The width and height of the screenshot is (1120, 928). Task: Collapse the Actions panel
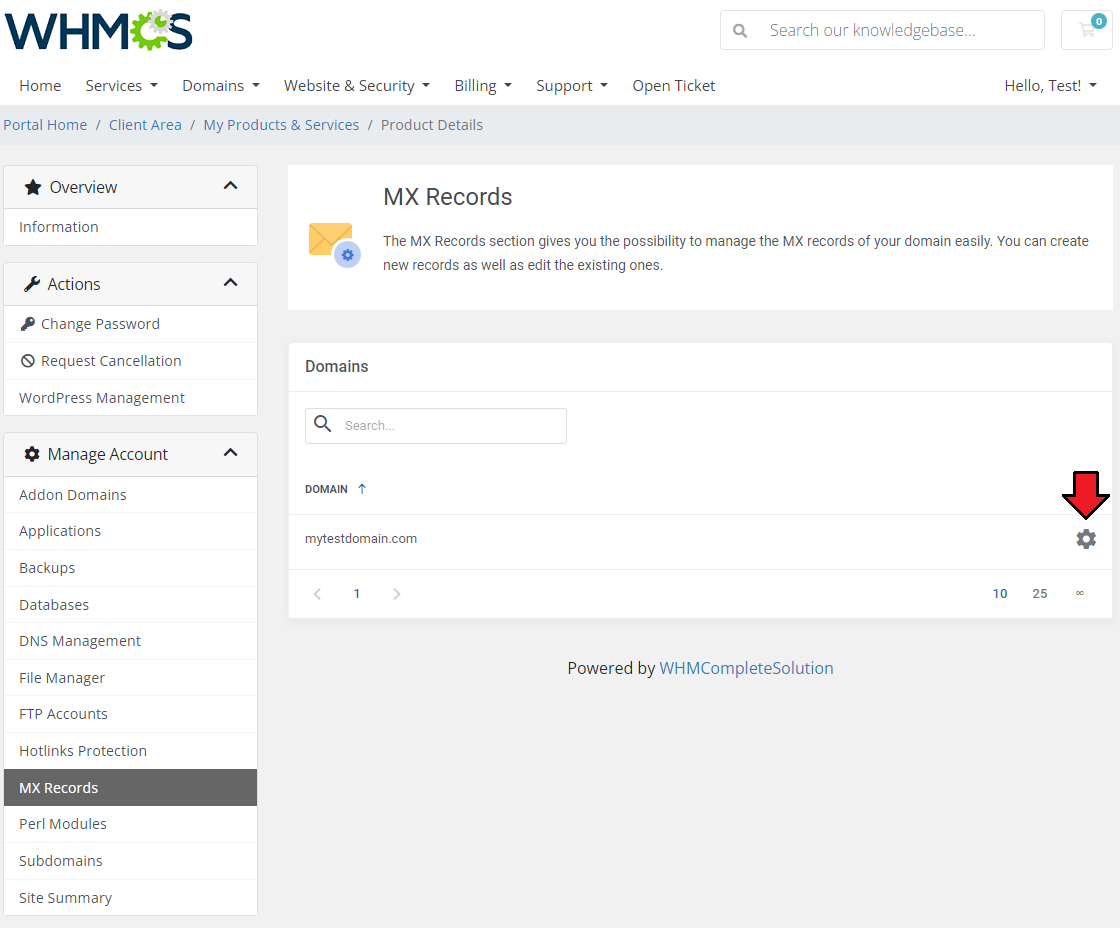(230, 283)
